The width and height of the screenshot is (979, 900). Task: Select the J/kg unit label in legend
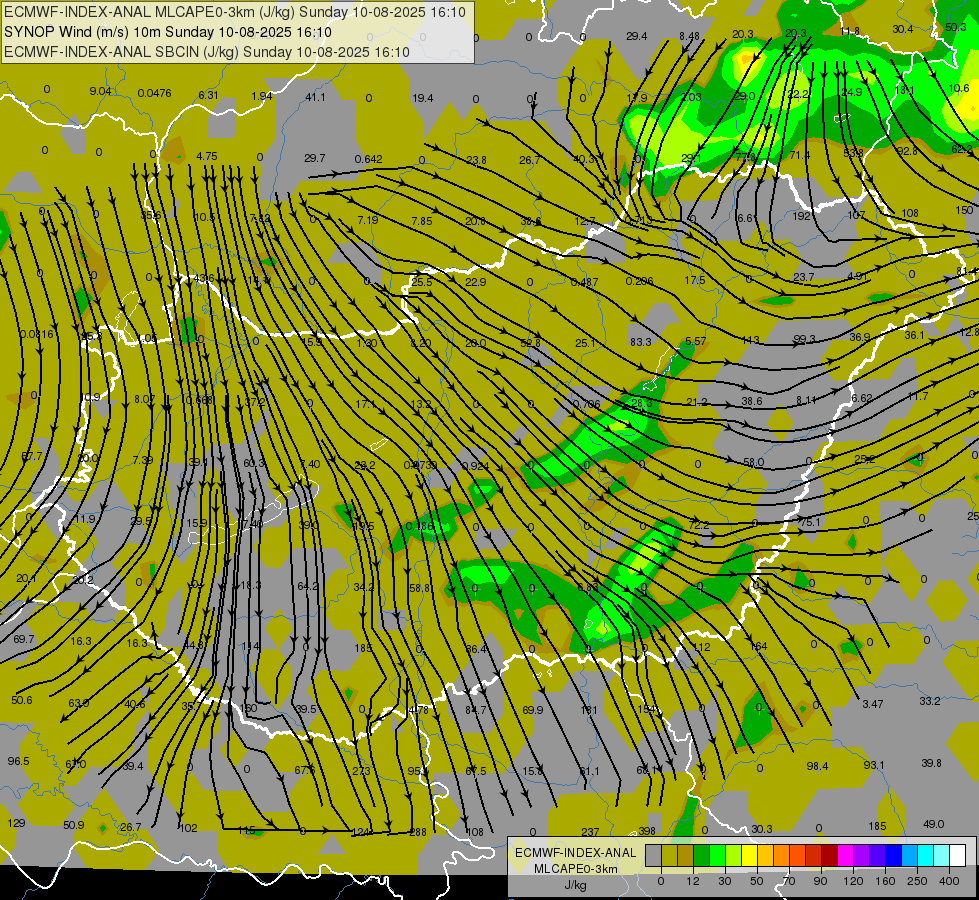(x=576, y=885)
